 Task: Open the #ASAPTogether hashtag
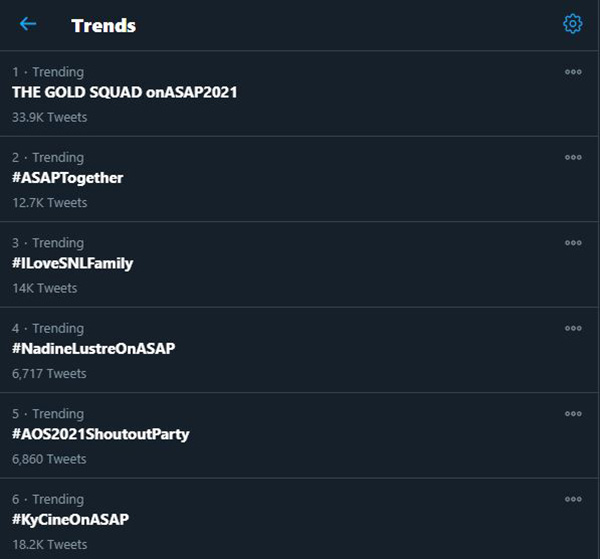67,178
